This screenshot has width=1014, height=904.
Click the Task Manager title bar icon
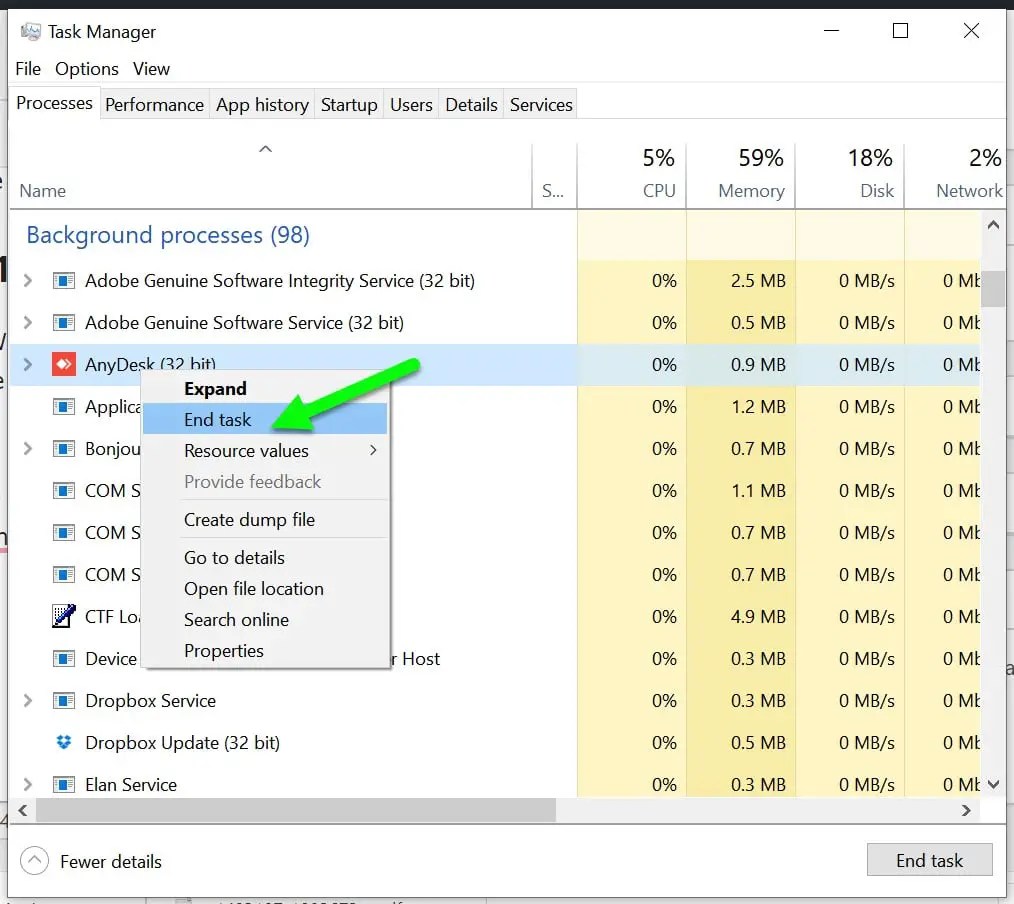[x=31, y=31]
